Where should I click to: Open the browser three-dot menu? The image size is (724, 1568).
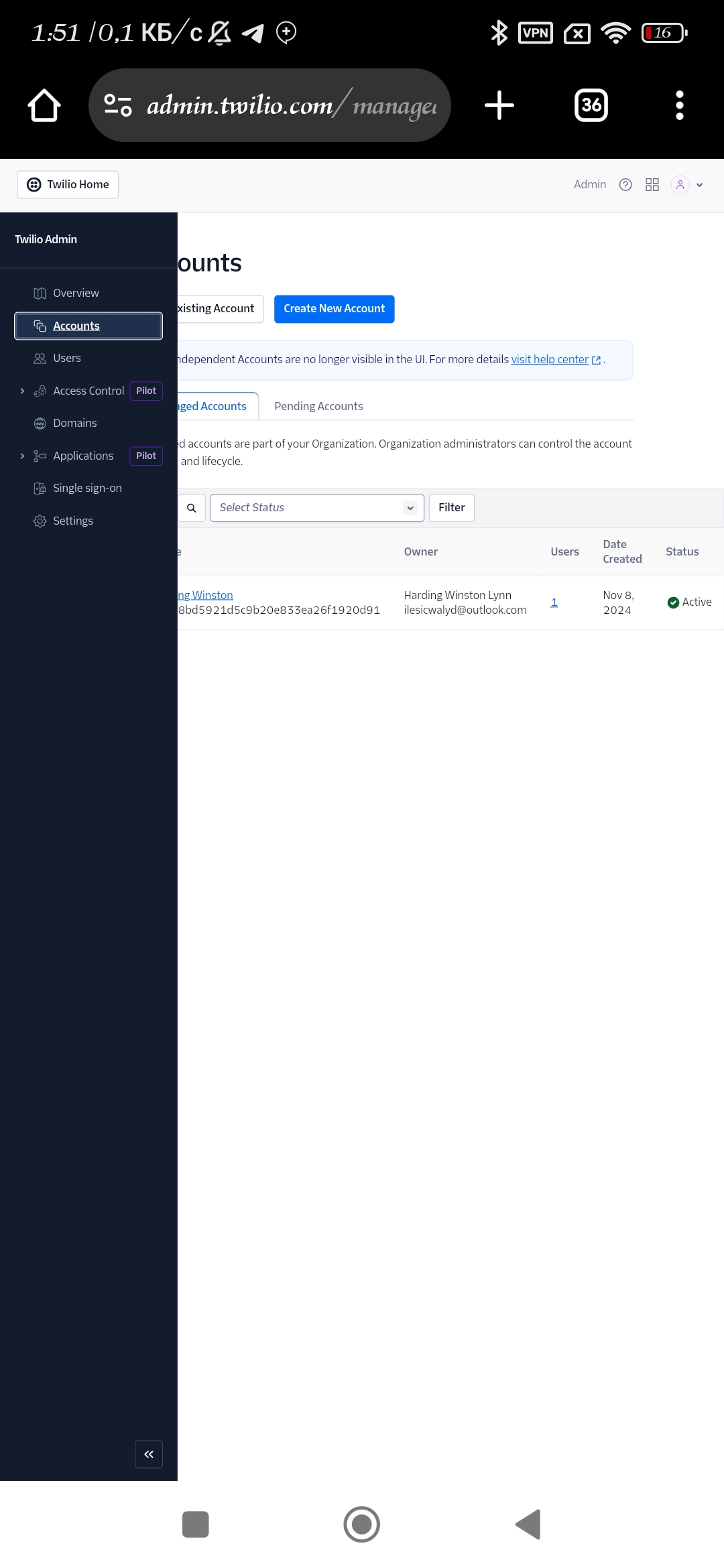point(679,105)
